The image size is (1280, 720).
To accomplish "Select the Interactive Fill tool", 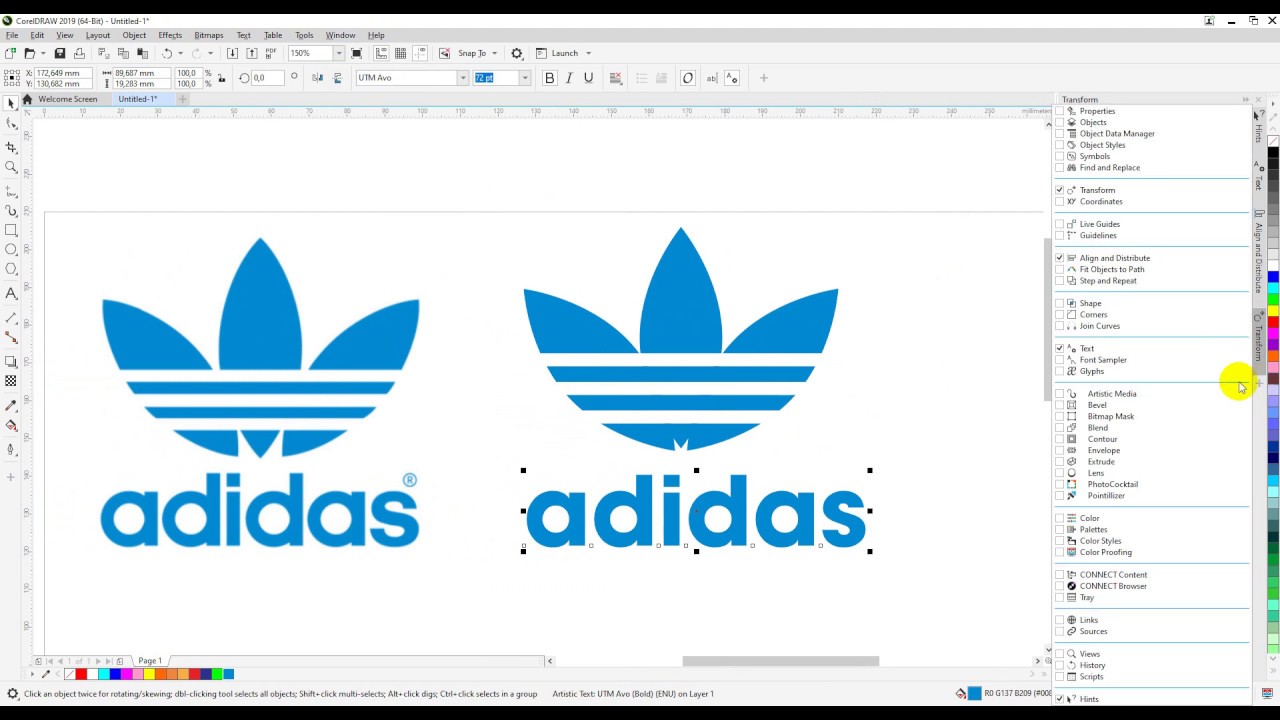I will click(11, 425).
